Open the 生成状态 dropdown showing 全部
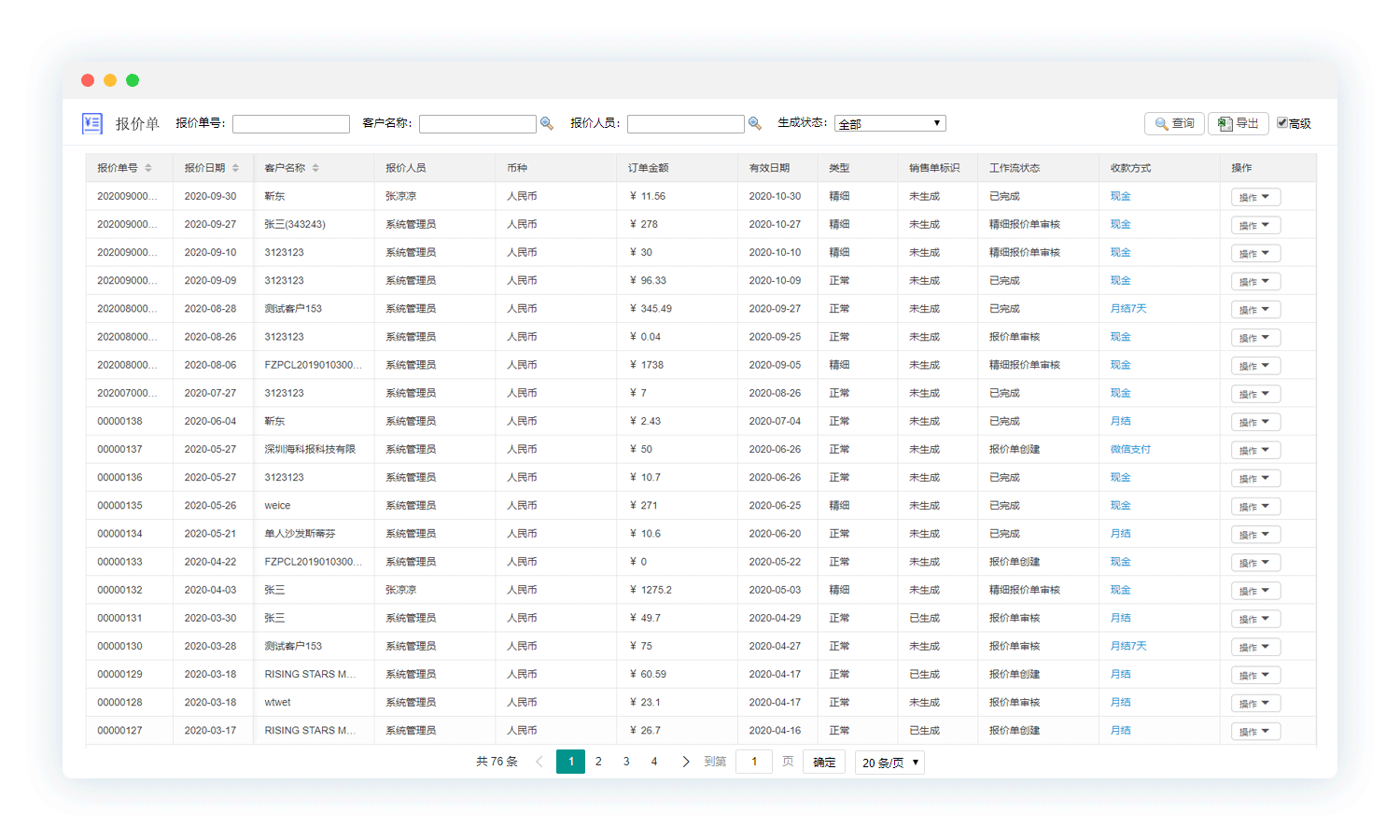1400x840 pixels. (x=889, y=123)
